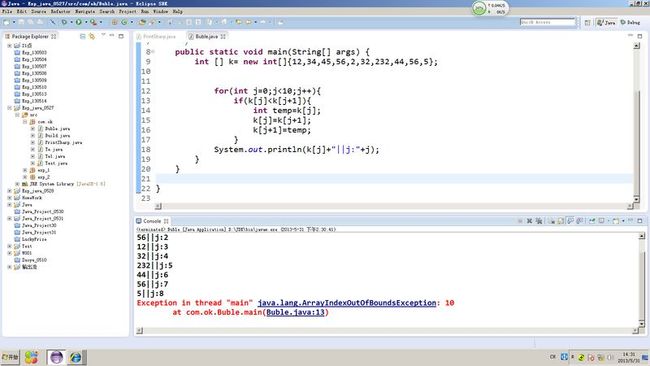Screen dimensions: 650x366
Task: Open the Open Console dropdown arrow
Action: tap(623, 221)
